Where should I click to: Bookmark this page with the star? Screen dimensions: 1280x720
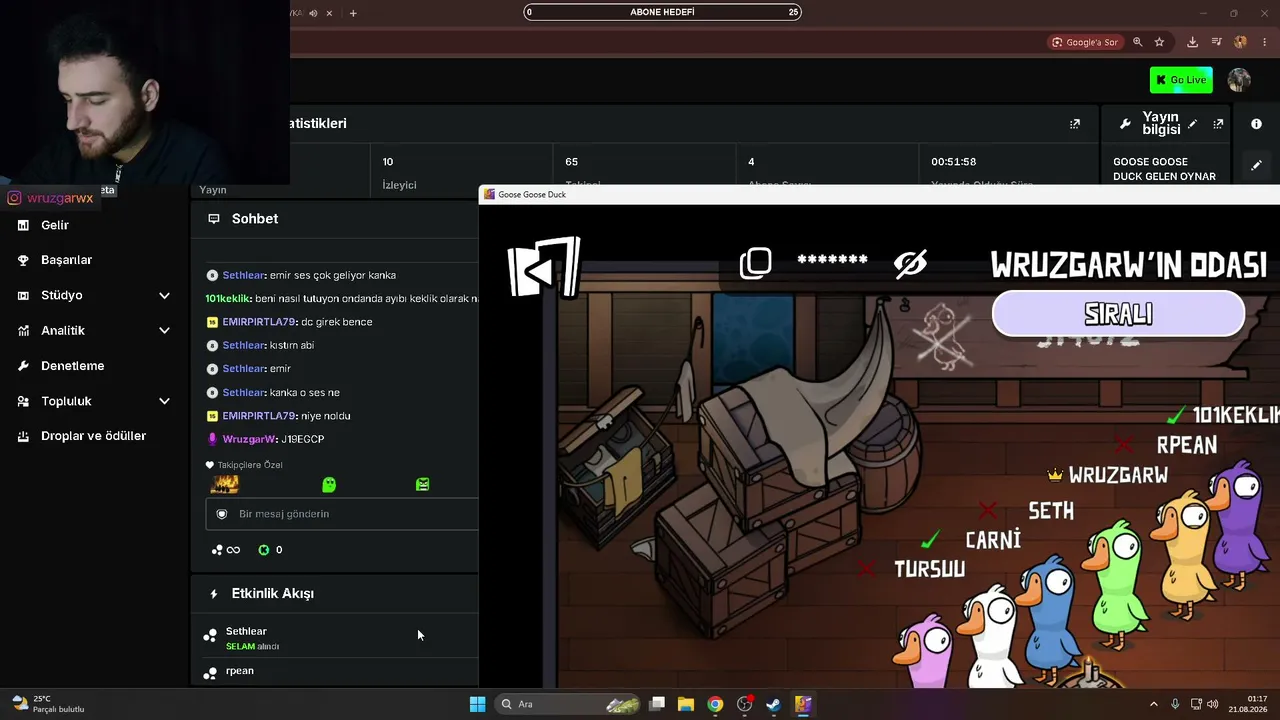tap(1159, 42)
